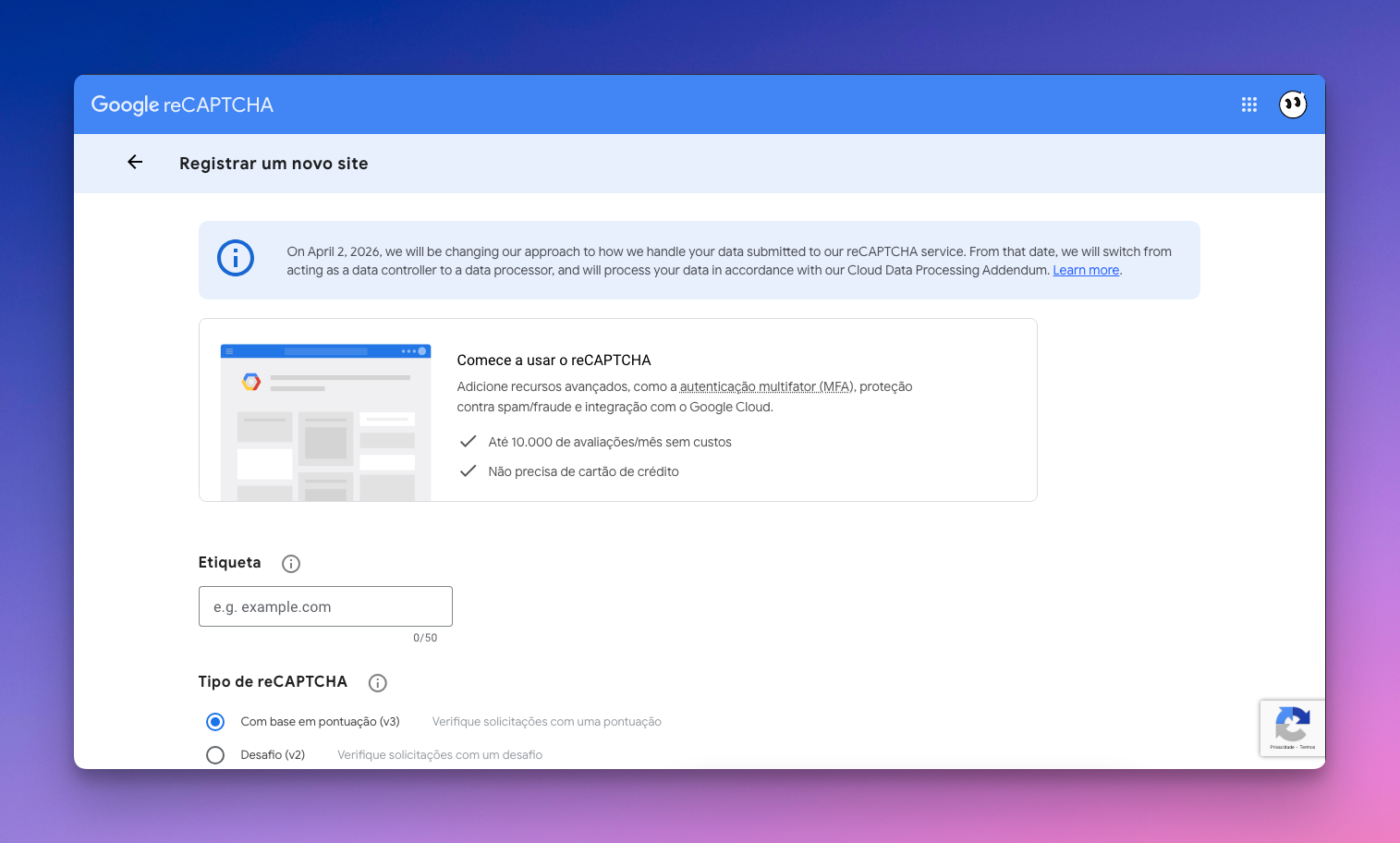Open the Privacidade link on the reCAPTCHA badge

coord(1282,747)
